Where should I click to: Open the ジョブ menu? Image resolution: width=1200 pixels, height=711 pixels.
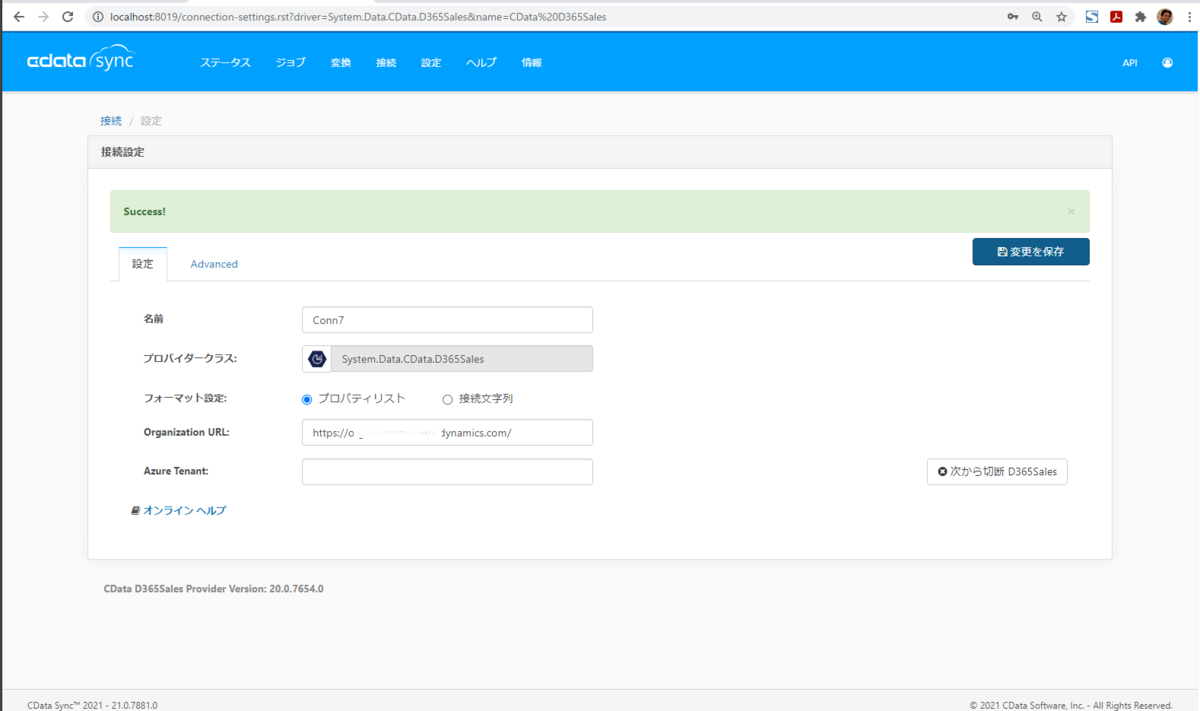click(291, 63)
